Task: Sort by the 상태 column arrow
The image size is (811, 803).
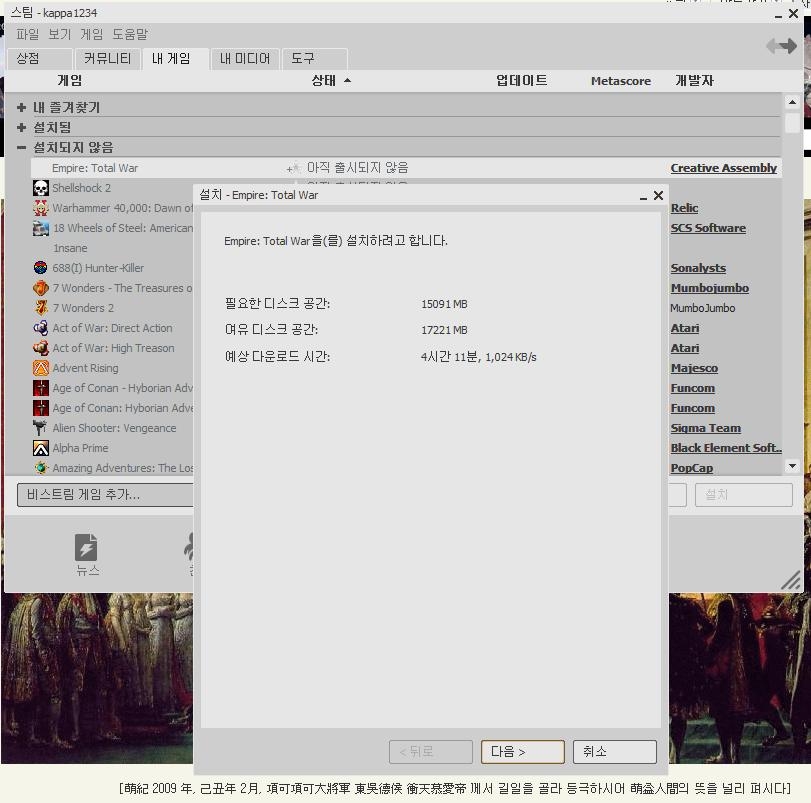Action: (x=348, y=81)
